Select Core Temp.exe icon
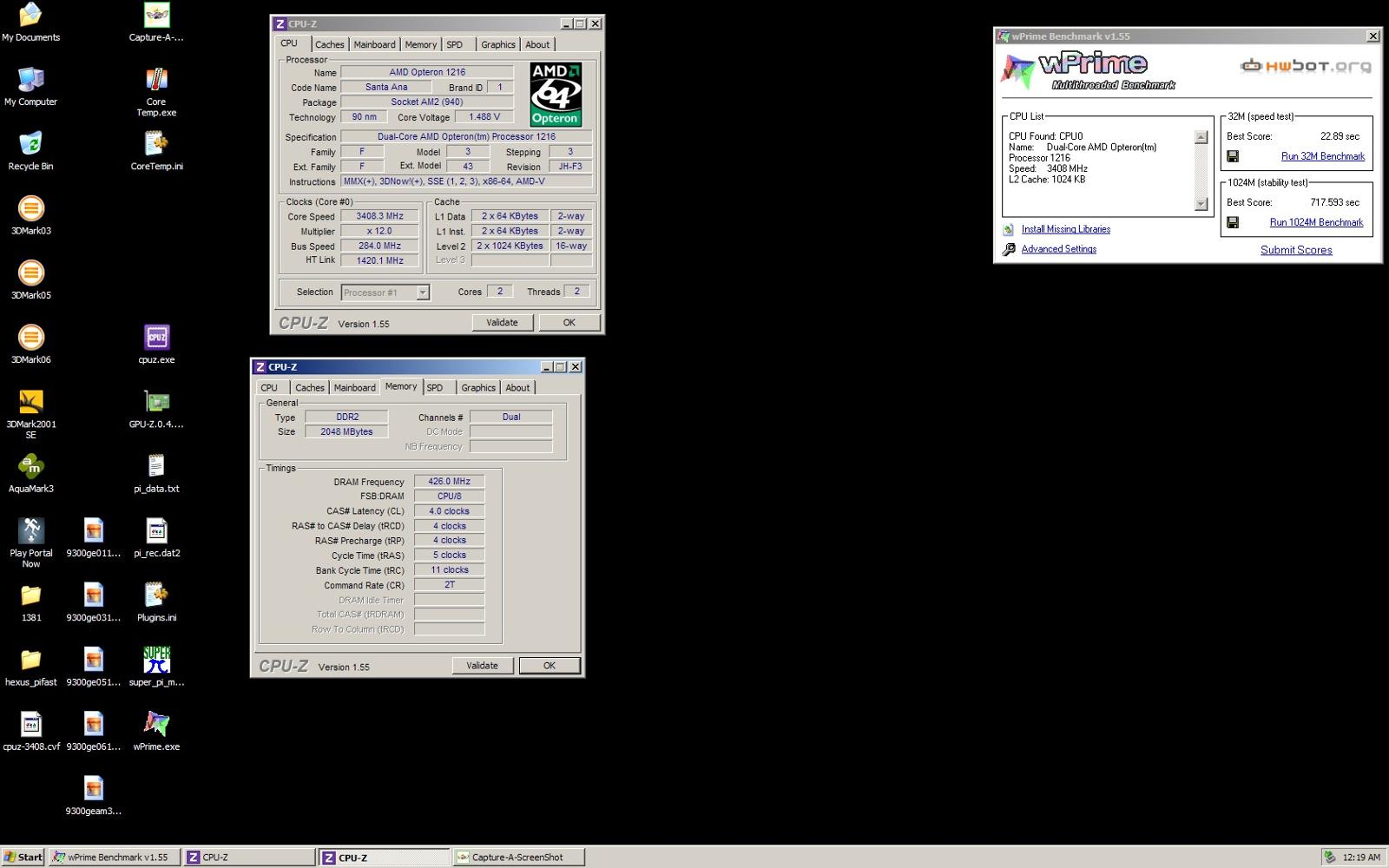The image size is (1389, 868). (156, 93)
